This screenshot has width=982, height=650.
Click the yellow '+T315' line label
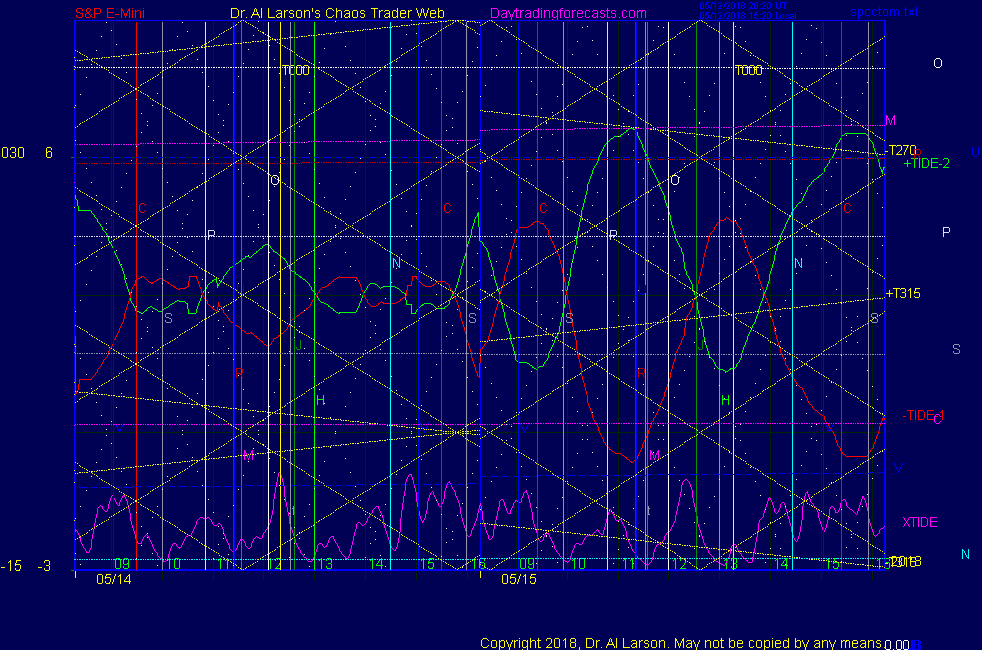(x=902, y=293)
